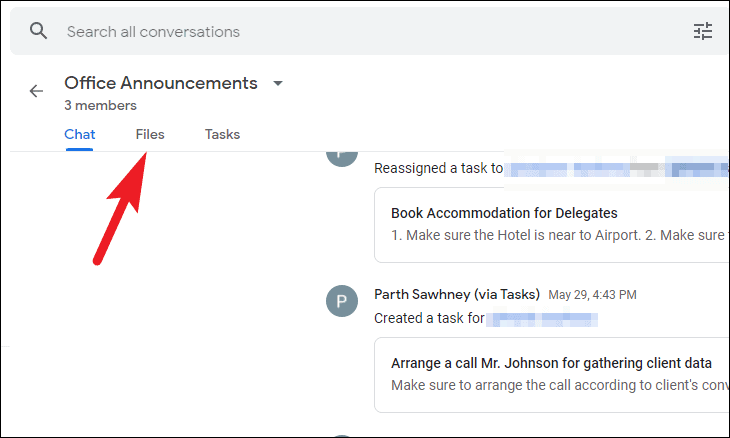Click Parth Sawhney's avatar icon
730x438 pixels.
[342, 301]
